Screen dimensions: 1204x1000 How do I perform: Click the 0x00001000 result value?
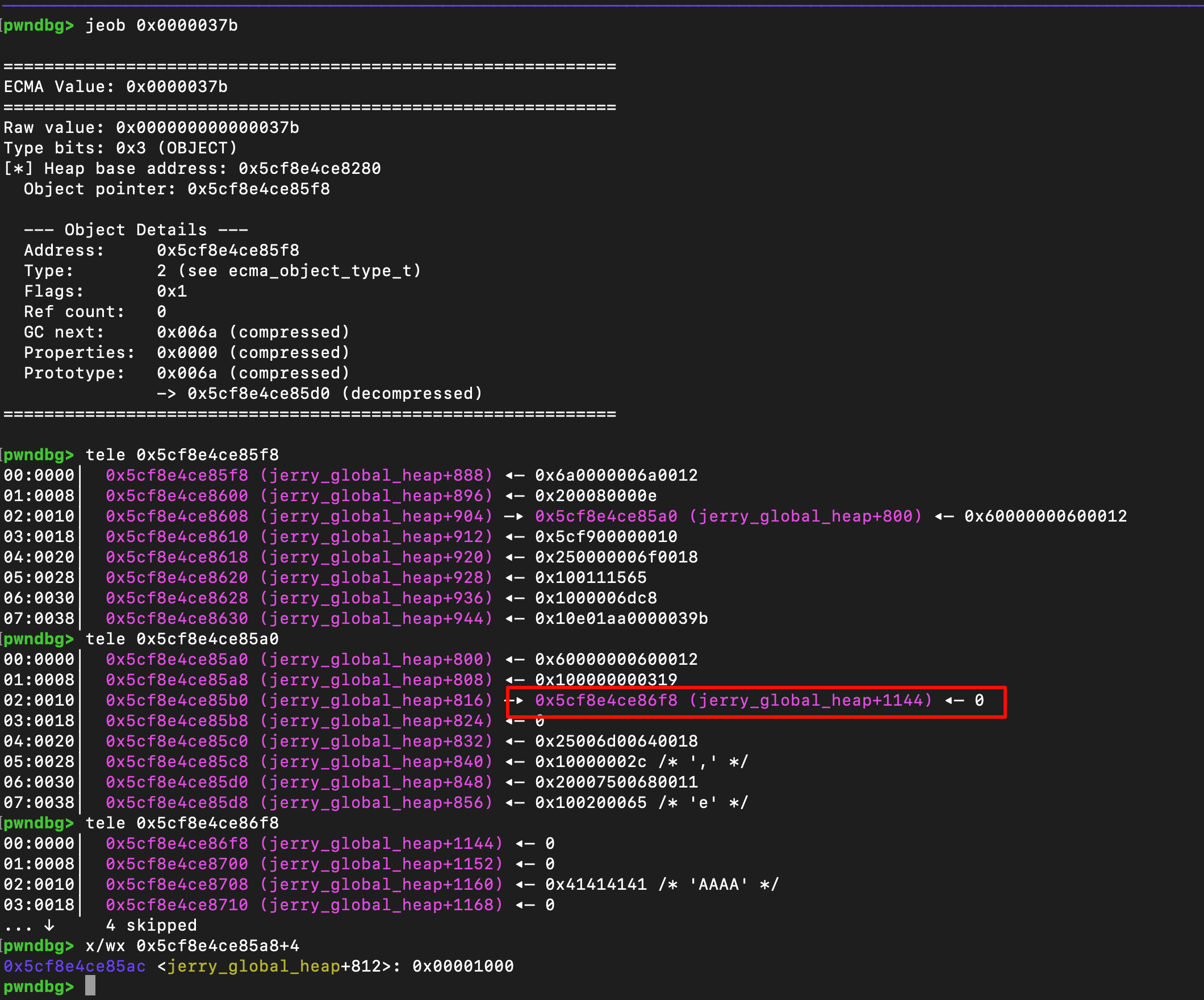(463, 966)
